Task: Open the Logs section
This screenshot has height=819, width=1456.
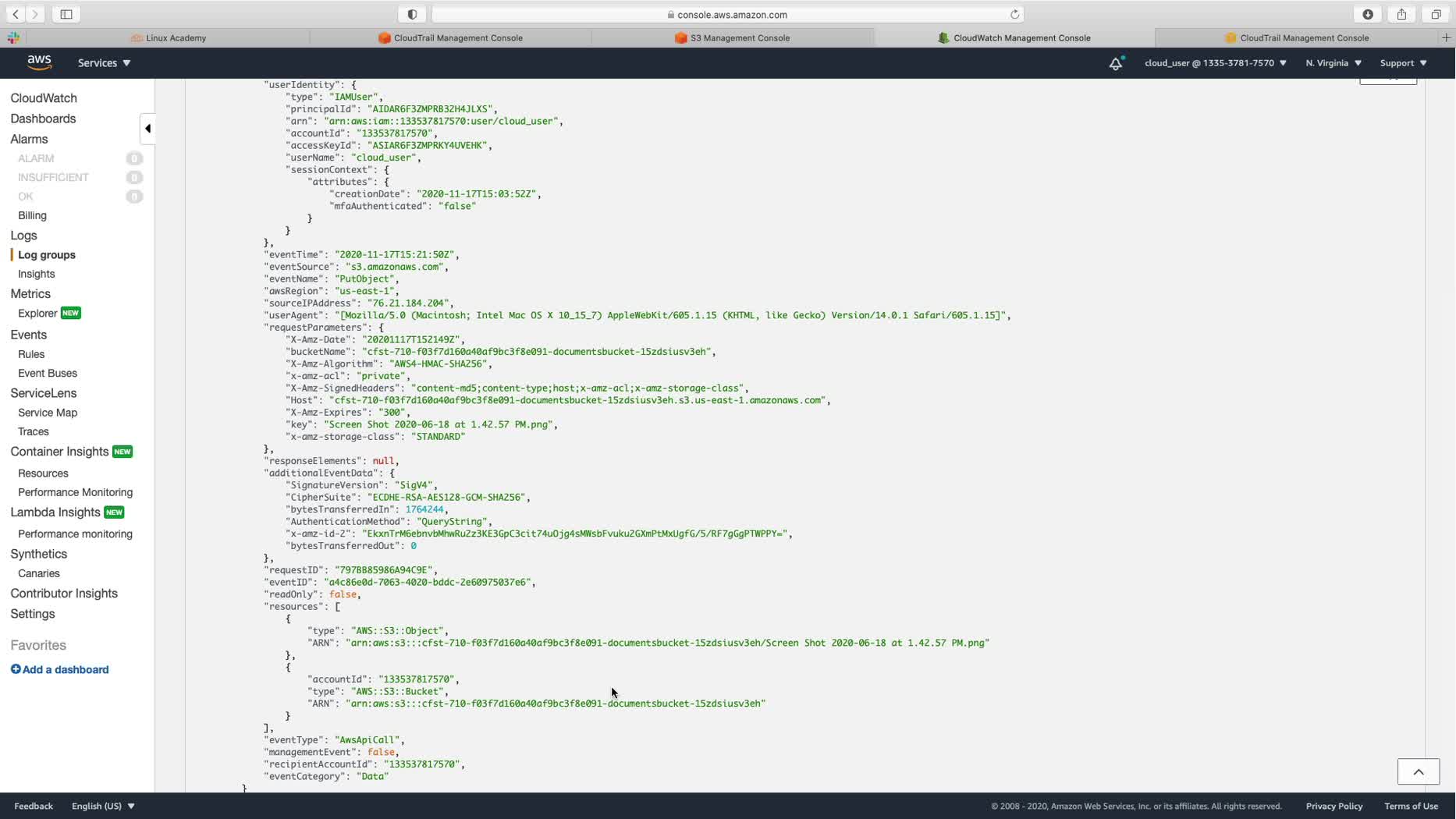Action: pos(23,236)
